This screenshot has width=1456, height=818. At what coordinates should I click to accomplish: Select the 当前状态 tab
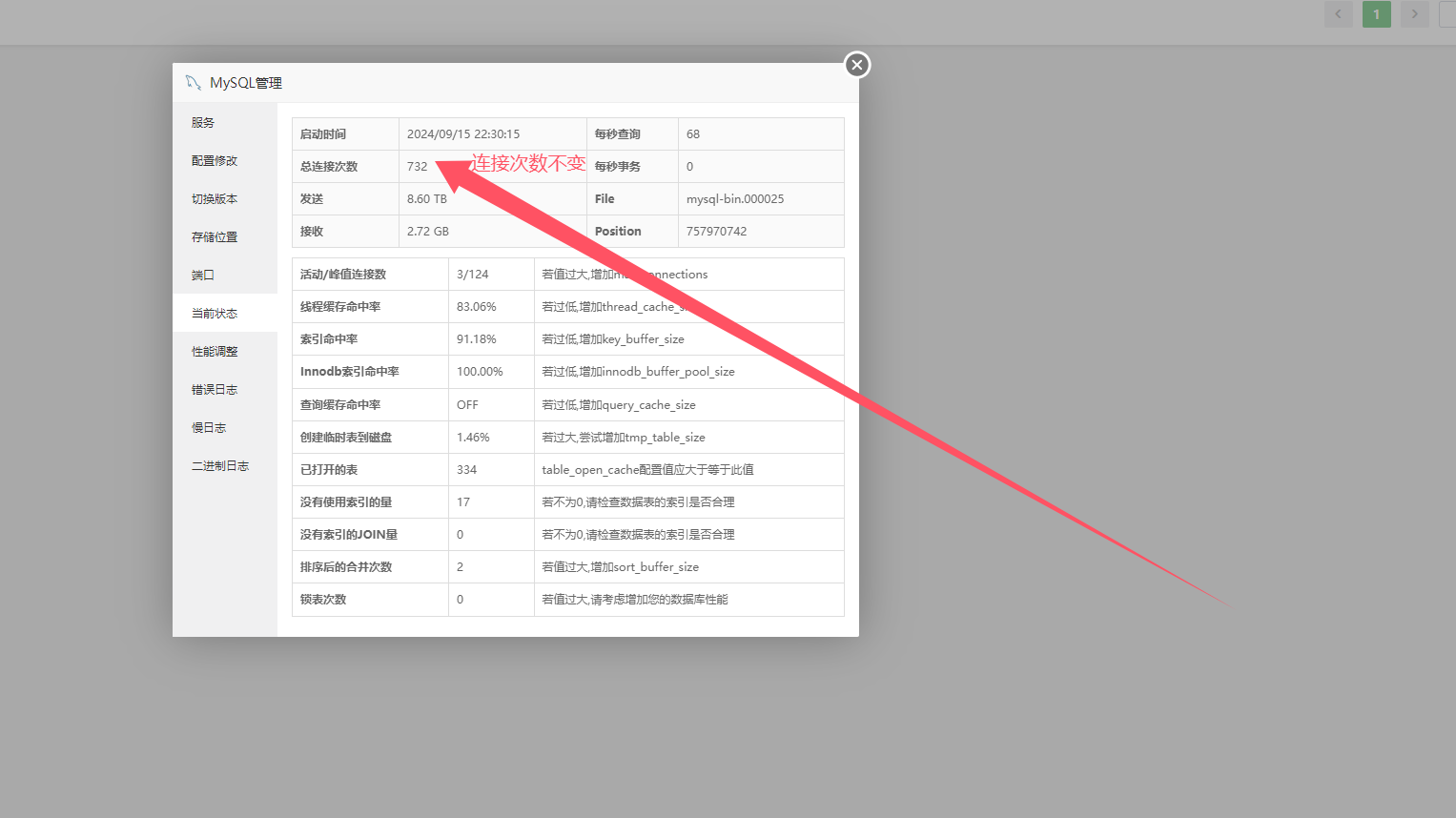tap(225, 313)
